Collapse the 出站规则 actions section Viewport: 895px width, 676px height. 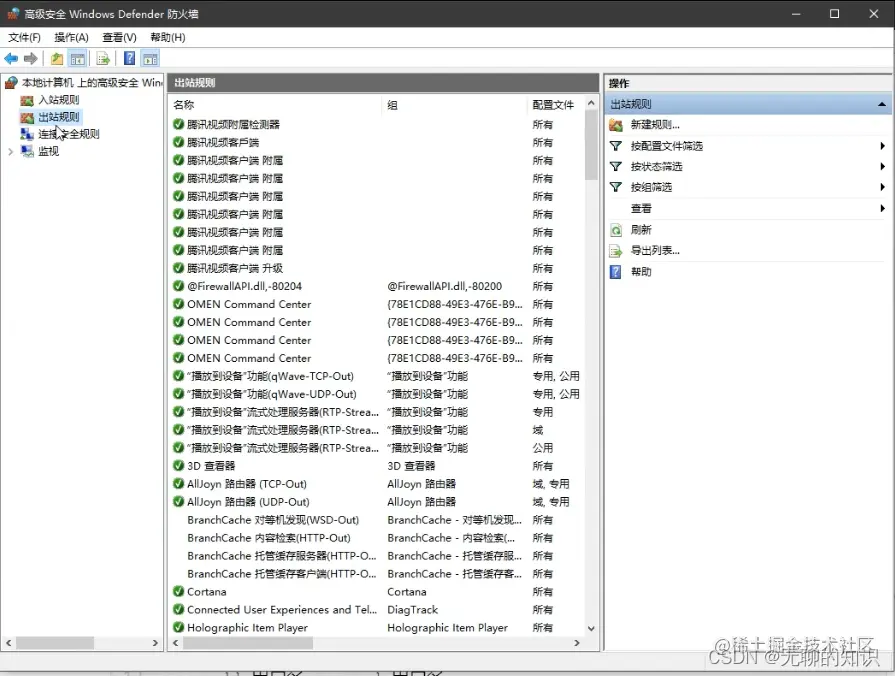point(882,104)
